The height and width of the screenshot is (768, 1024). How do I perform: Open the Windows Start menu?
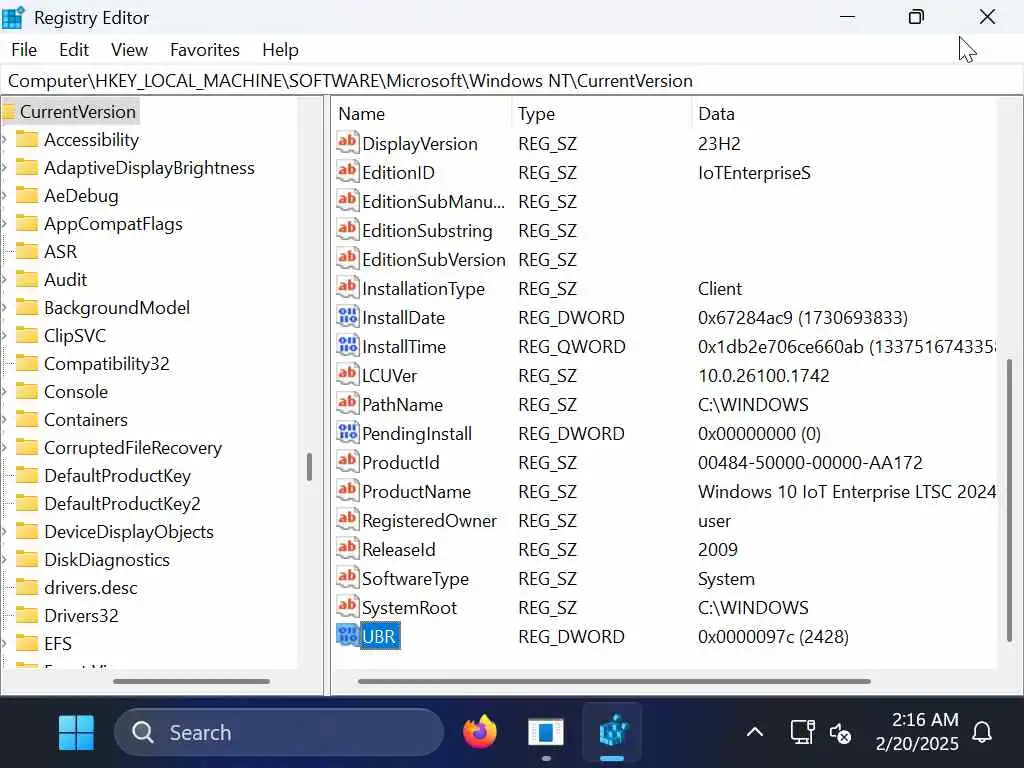76,732
